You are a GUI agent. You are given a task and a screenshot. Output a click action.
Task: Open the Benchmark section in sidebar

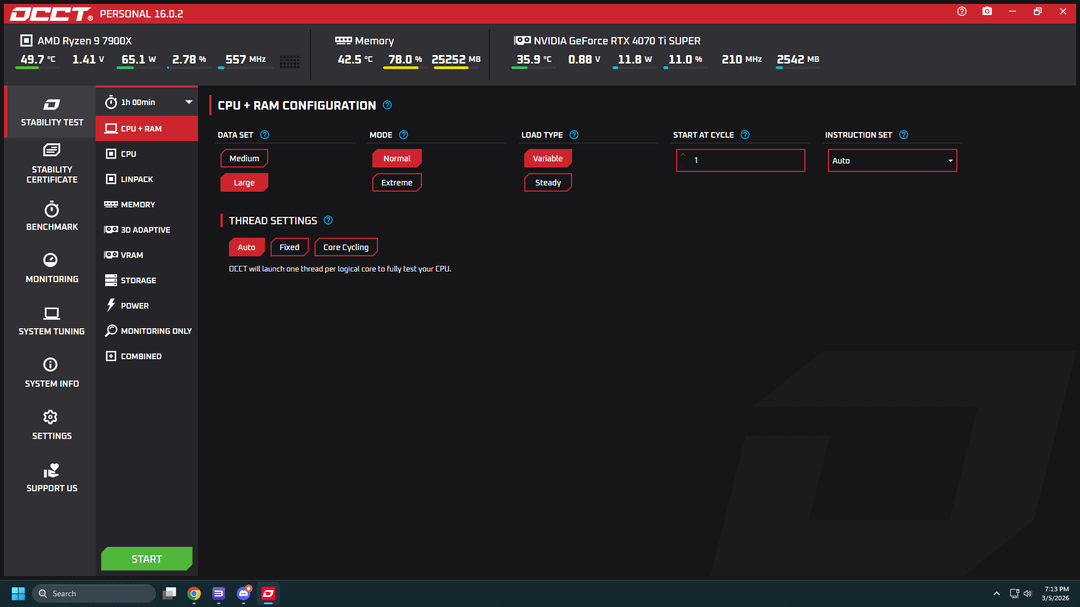pos(52,216)
